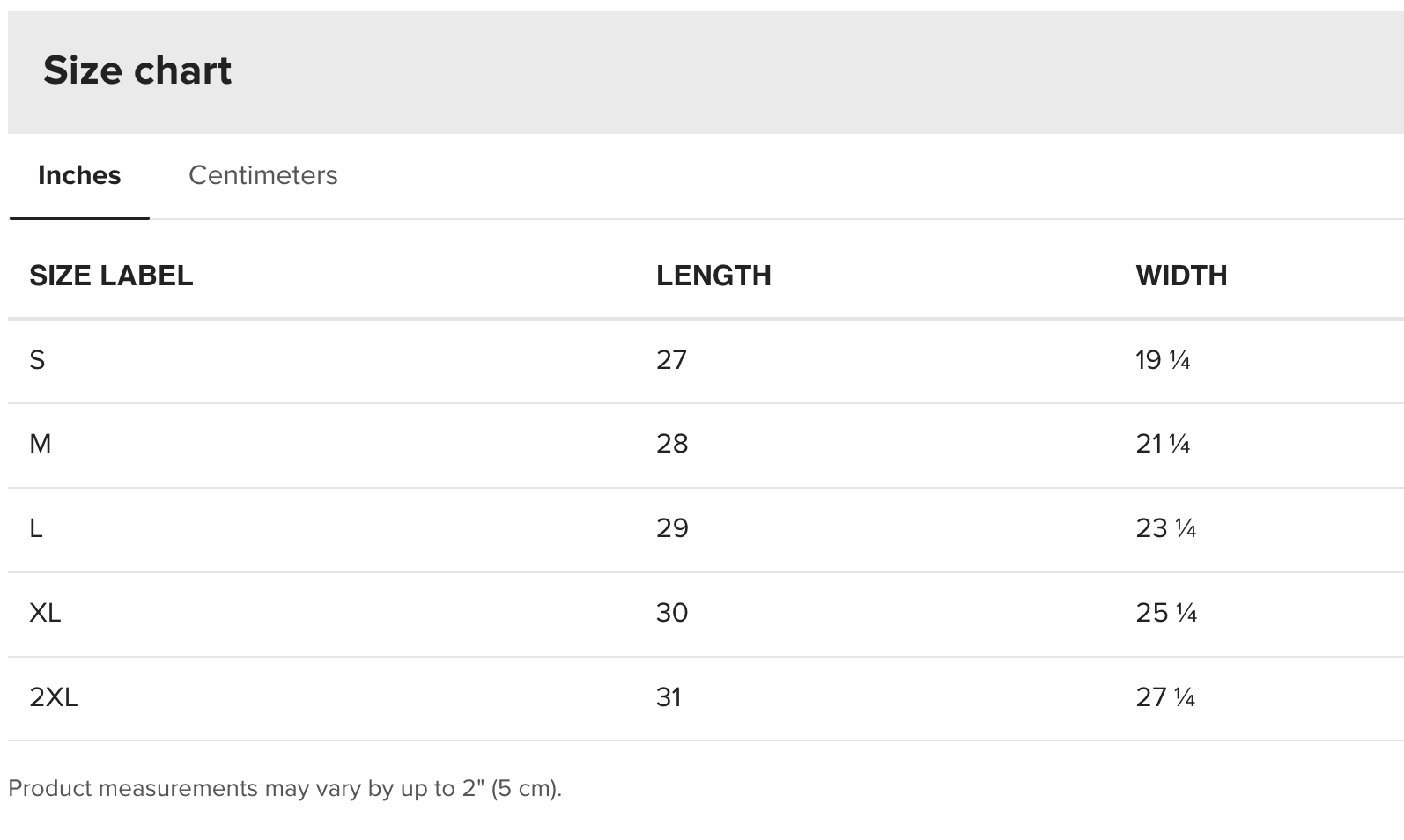Select the 2XL size row label
This screenshot has height=840, width=1404.
pos(54,697)
